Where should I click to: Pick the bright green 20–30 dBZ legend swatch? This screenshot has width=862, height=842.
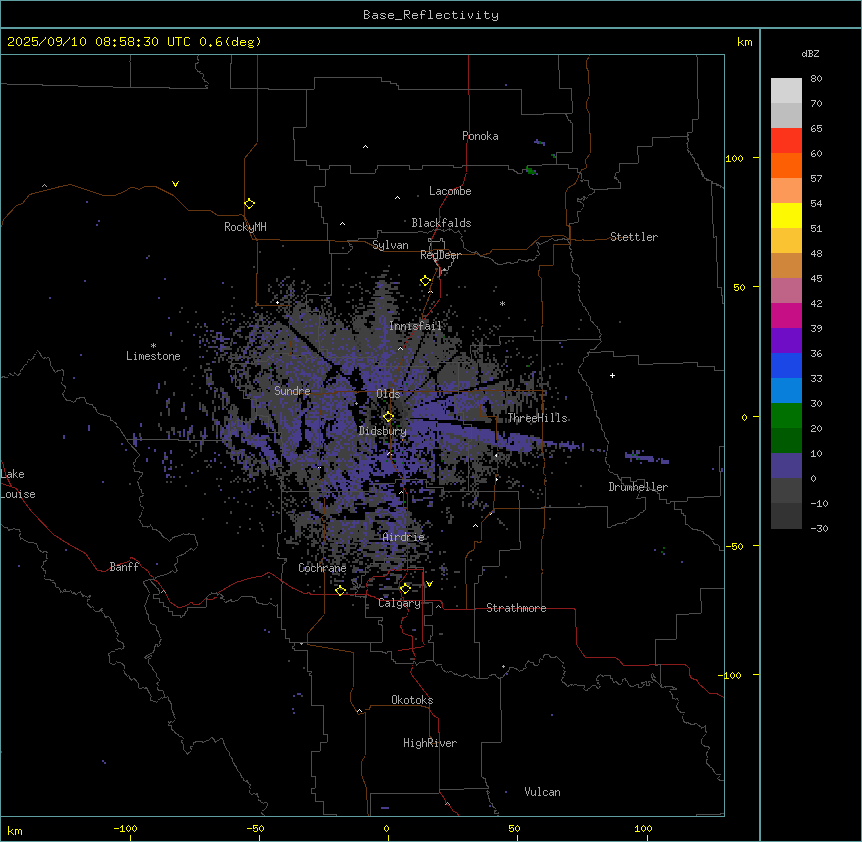coord(786,416)
